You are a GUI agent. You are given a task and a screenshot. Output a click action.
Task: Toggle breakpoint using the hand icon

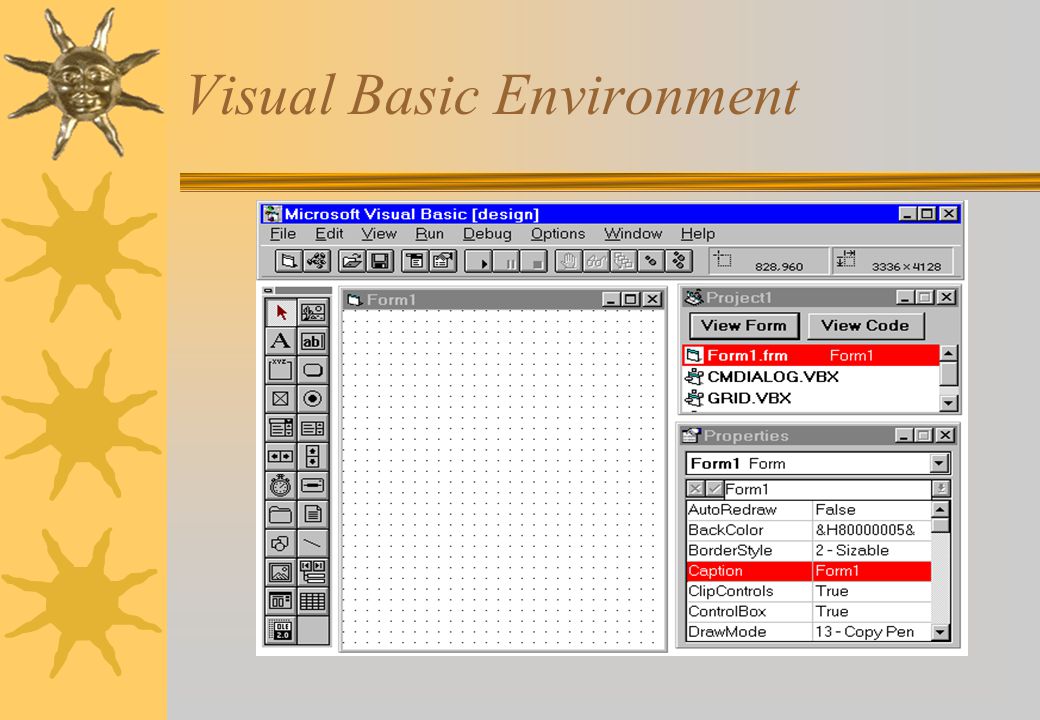(x=568, y=261)
